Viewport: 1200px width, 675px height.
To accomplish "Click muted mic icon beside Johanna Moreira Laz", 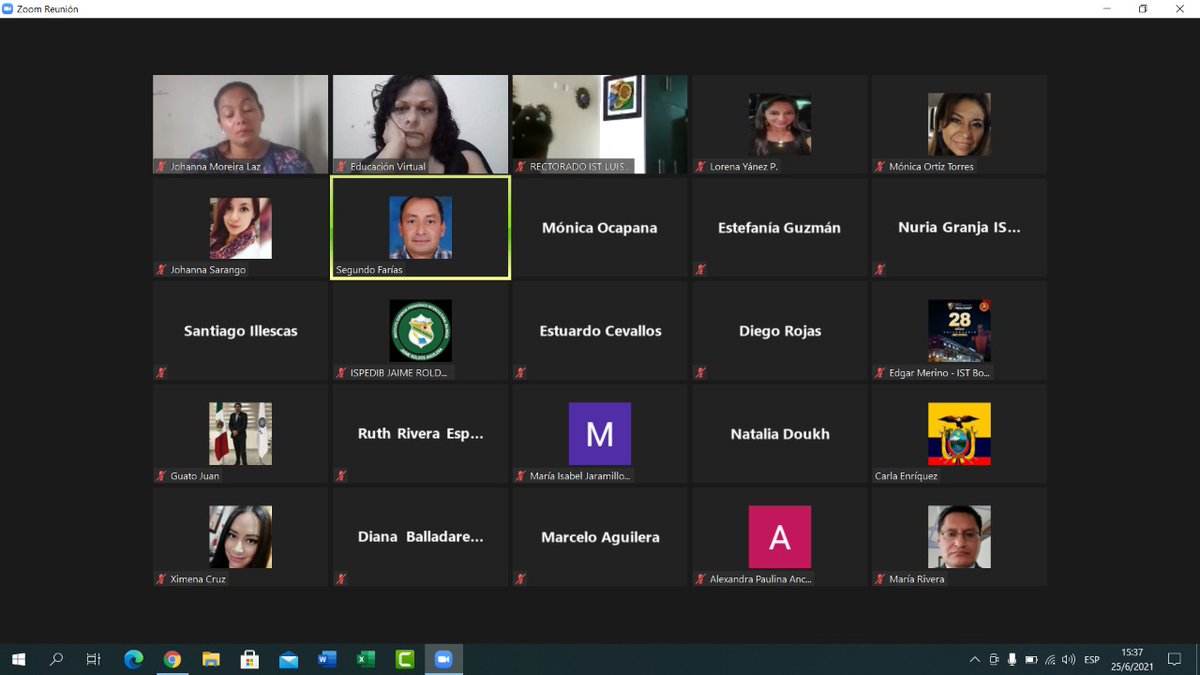I will (x=161, y=167).
